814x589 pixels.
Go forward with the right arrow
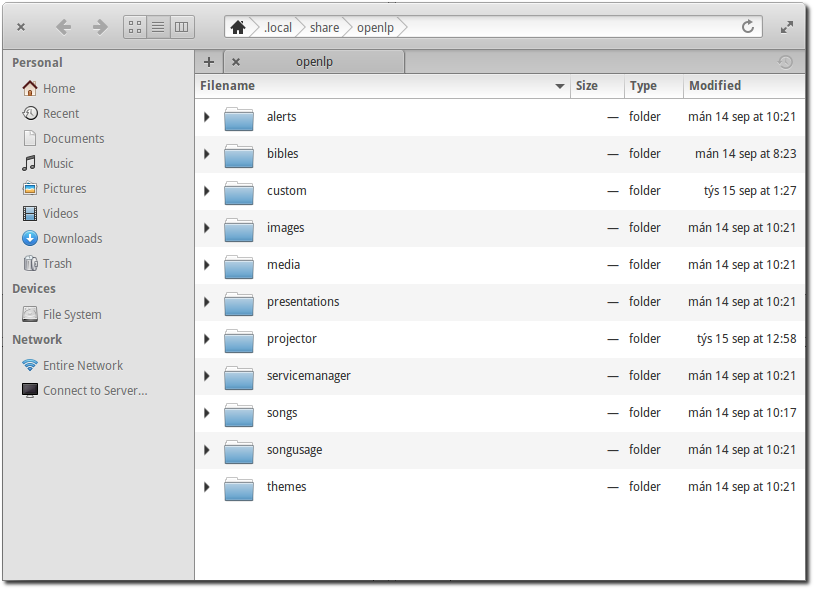click(x=100, y=27)
